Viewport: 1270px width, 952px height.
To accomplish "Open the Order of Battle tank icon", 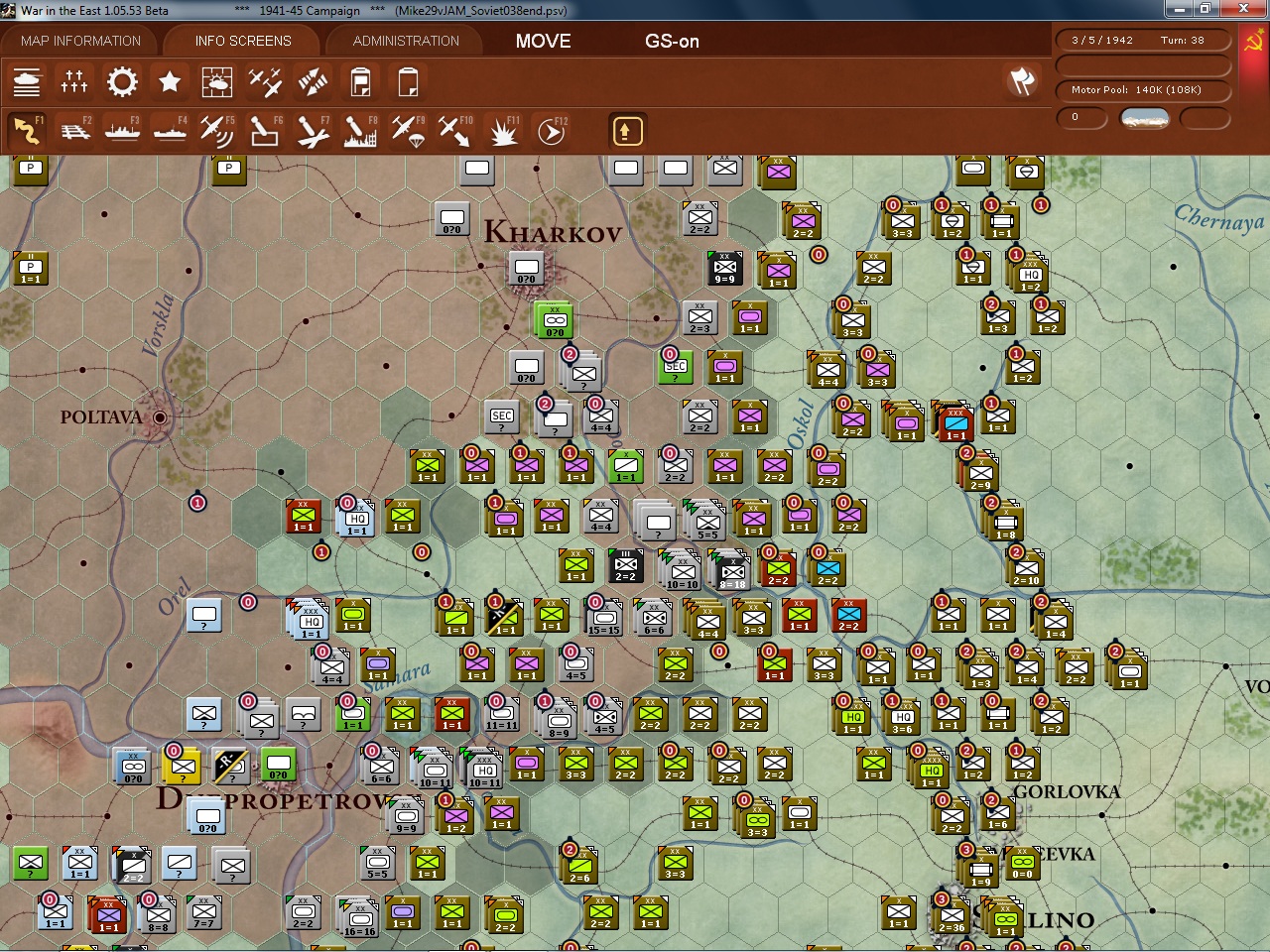I will [x=27, y=81].
